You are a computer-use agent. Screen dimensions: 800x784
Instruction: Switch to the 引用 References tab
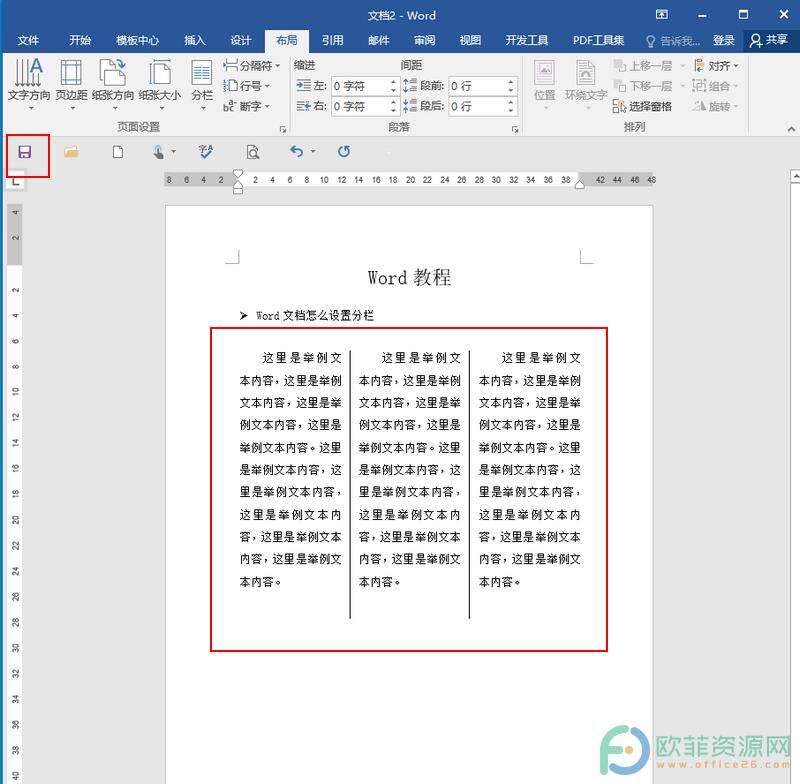click(x=333, y=40)
